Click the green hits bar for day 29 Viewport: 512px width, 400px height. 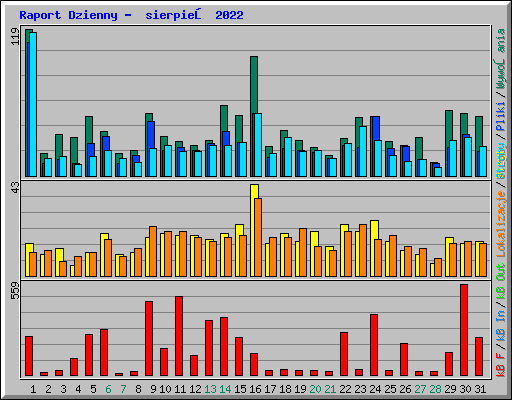pos(449,125)
